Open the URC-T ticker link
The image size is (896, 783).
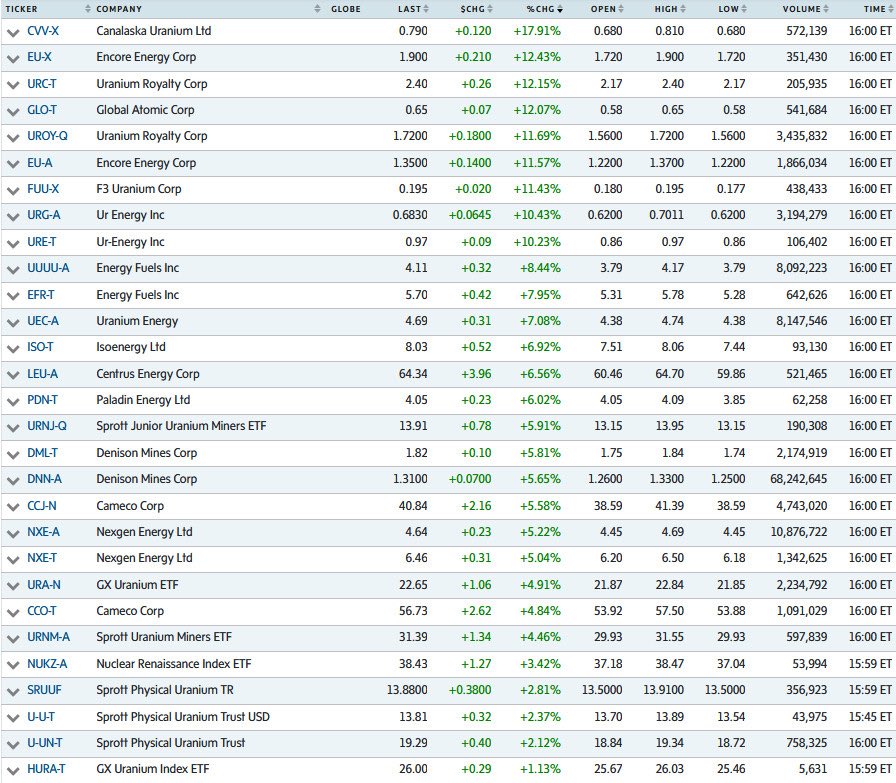coord(42,84)
